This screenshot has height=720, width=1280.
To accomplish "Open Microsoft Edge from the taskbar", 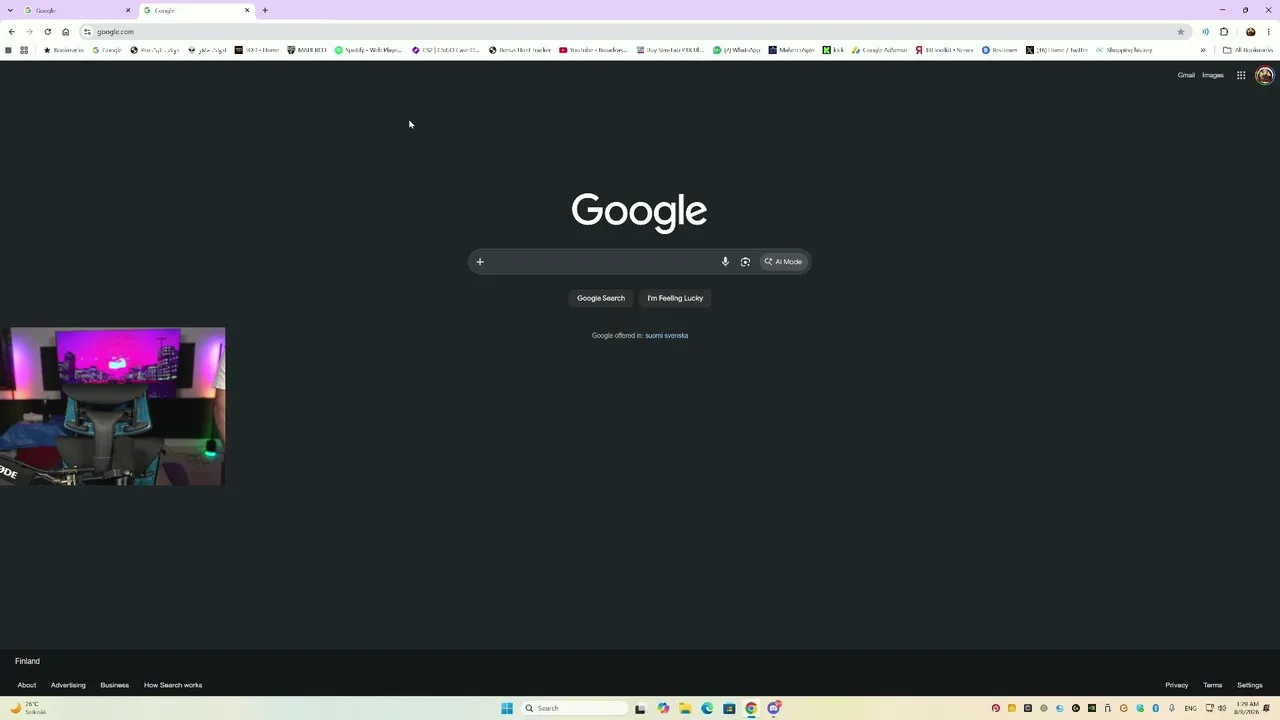I will click(707, 708).
